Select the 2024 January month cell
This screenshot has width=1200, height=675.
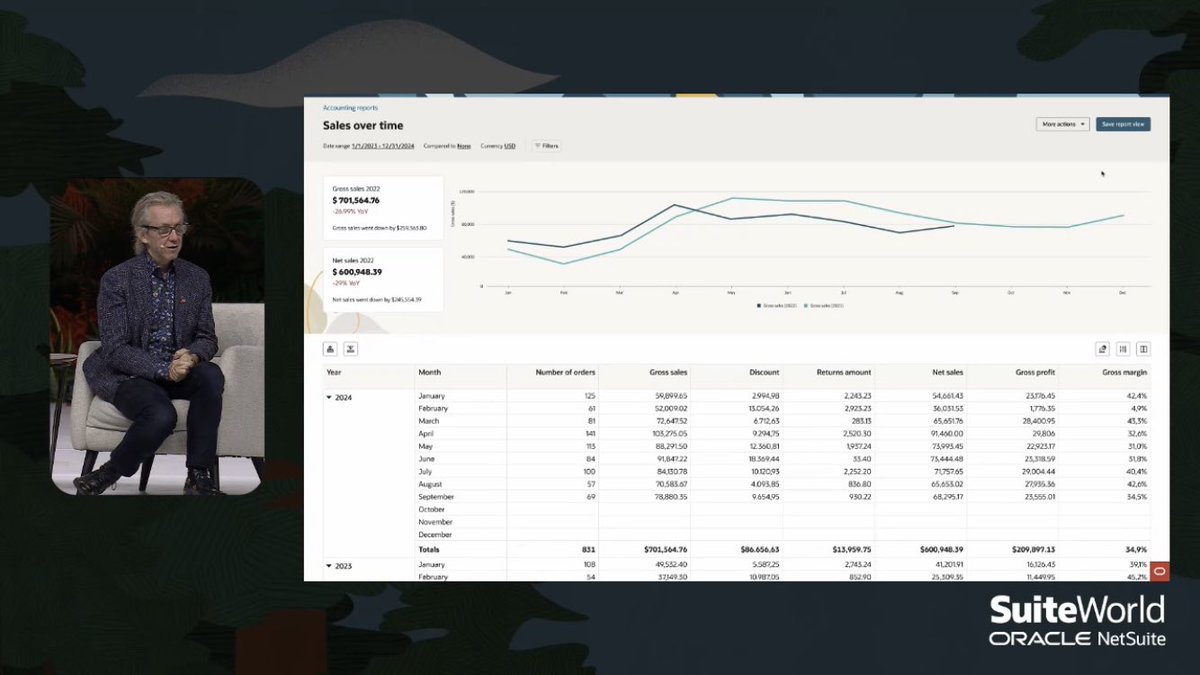click(432, 396)
